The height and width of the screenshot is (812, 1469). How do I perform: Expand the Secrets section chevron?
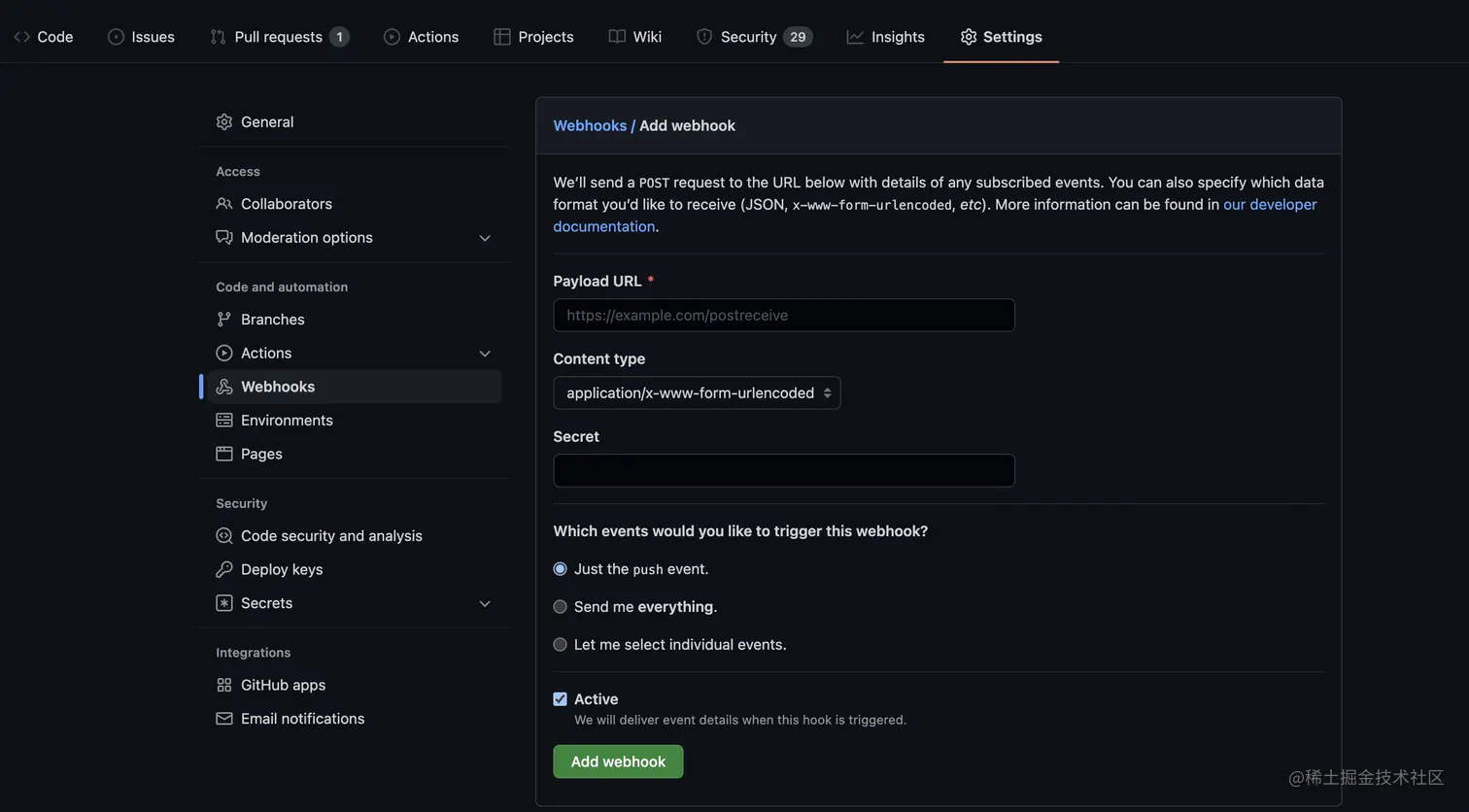point(485,603)
